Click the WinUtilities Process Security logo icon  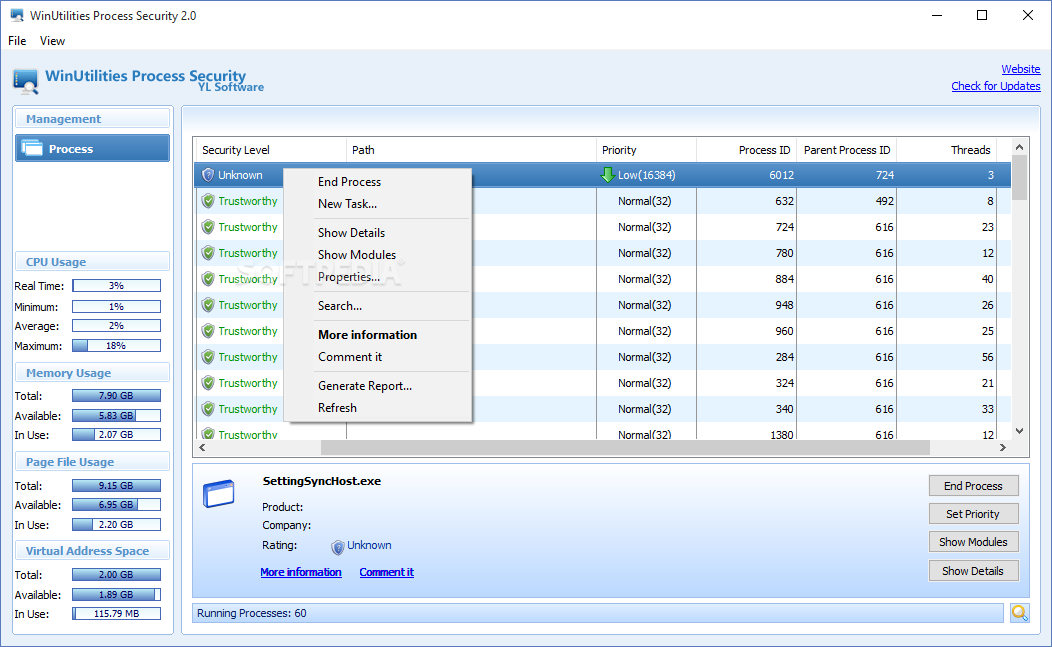pyautogui.click(x=25, y=81)
